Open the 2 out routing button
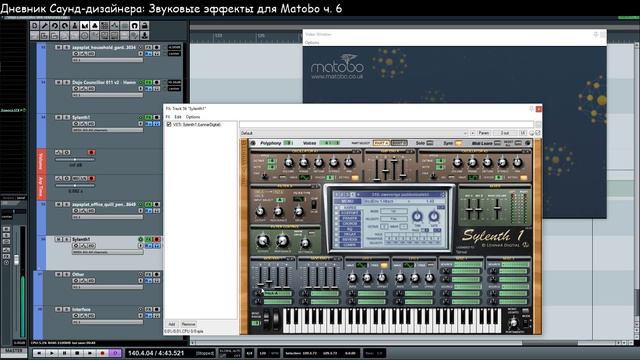Screen dimensions: 640x360 (505, 133)
